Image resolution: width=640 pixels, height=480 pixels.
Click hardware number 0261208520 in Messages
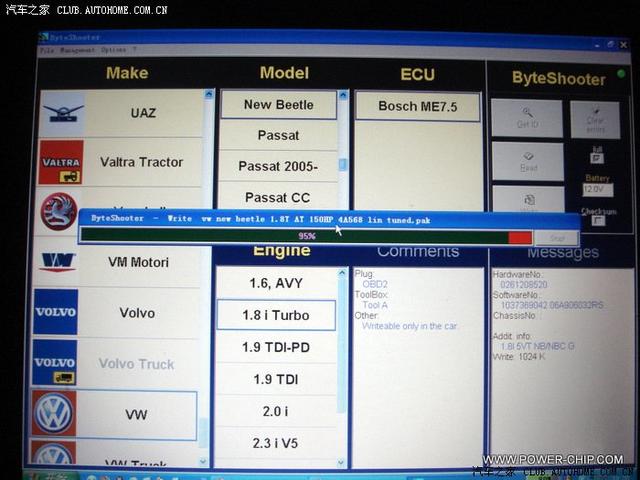524,284
